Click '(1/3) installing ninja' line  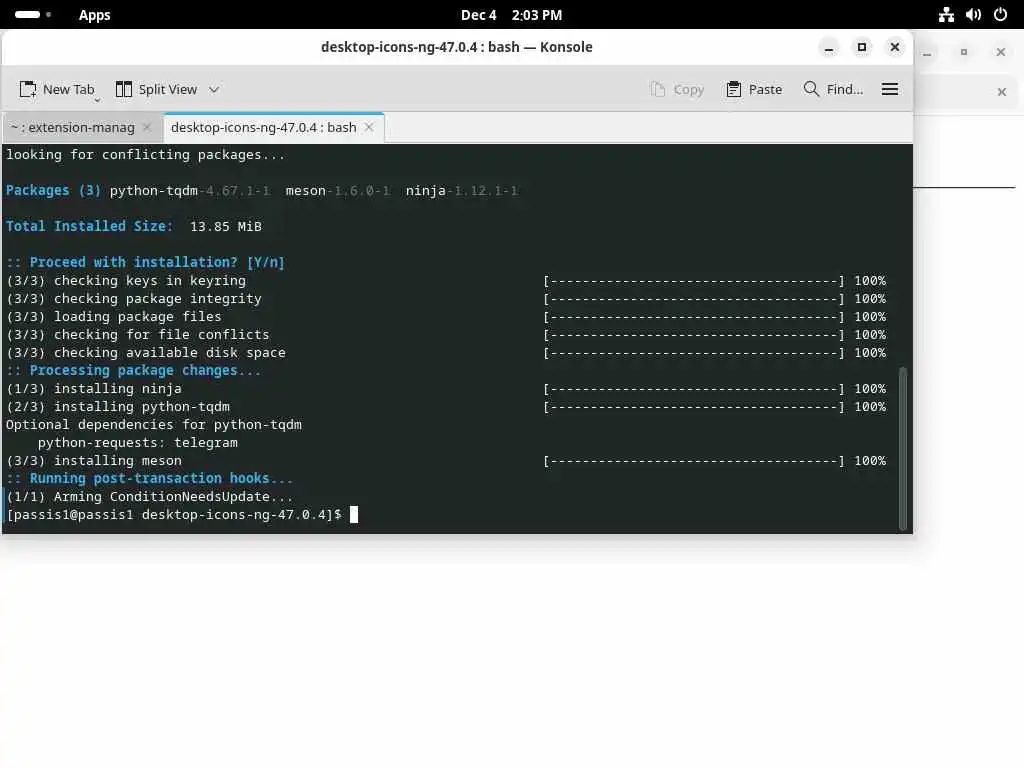coord(94,389)
